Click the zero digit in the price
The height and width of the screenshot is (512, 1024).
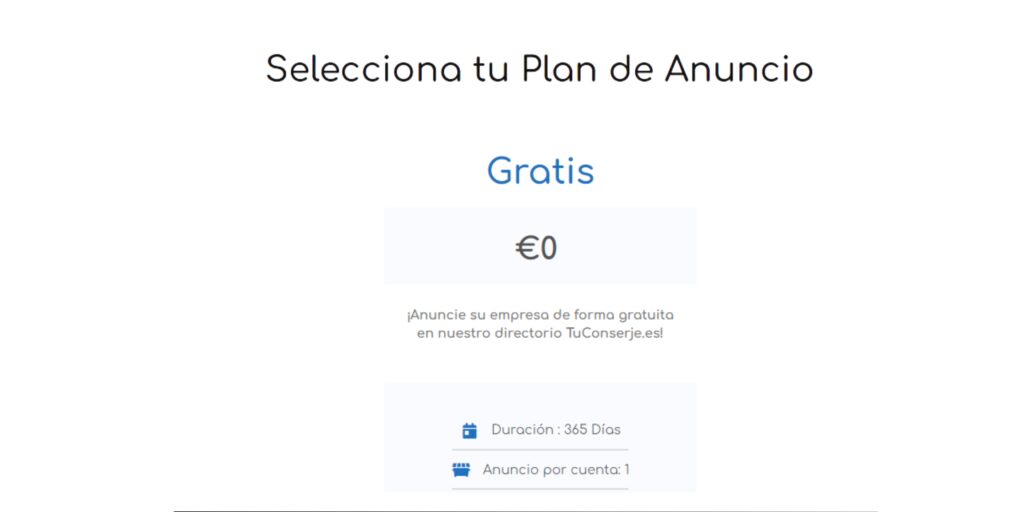coord(548,249)
